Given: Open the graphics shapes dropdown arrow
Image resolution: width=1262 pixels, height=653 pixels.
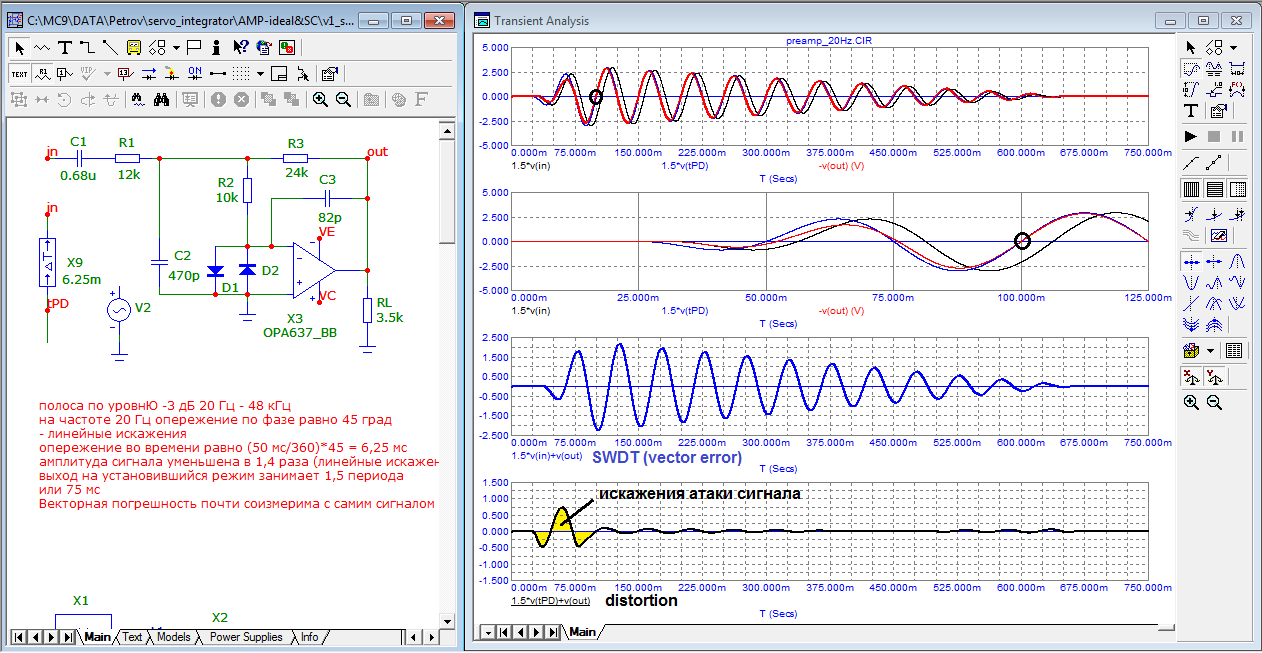Looking at the screenshot, I should pyautogui.click(x=176, y=47).
